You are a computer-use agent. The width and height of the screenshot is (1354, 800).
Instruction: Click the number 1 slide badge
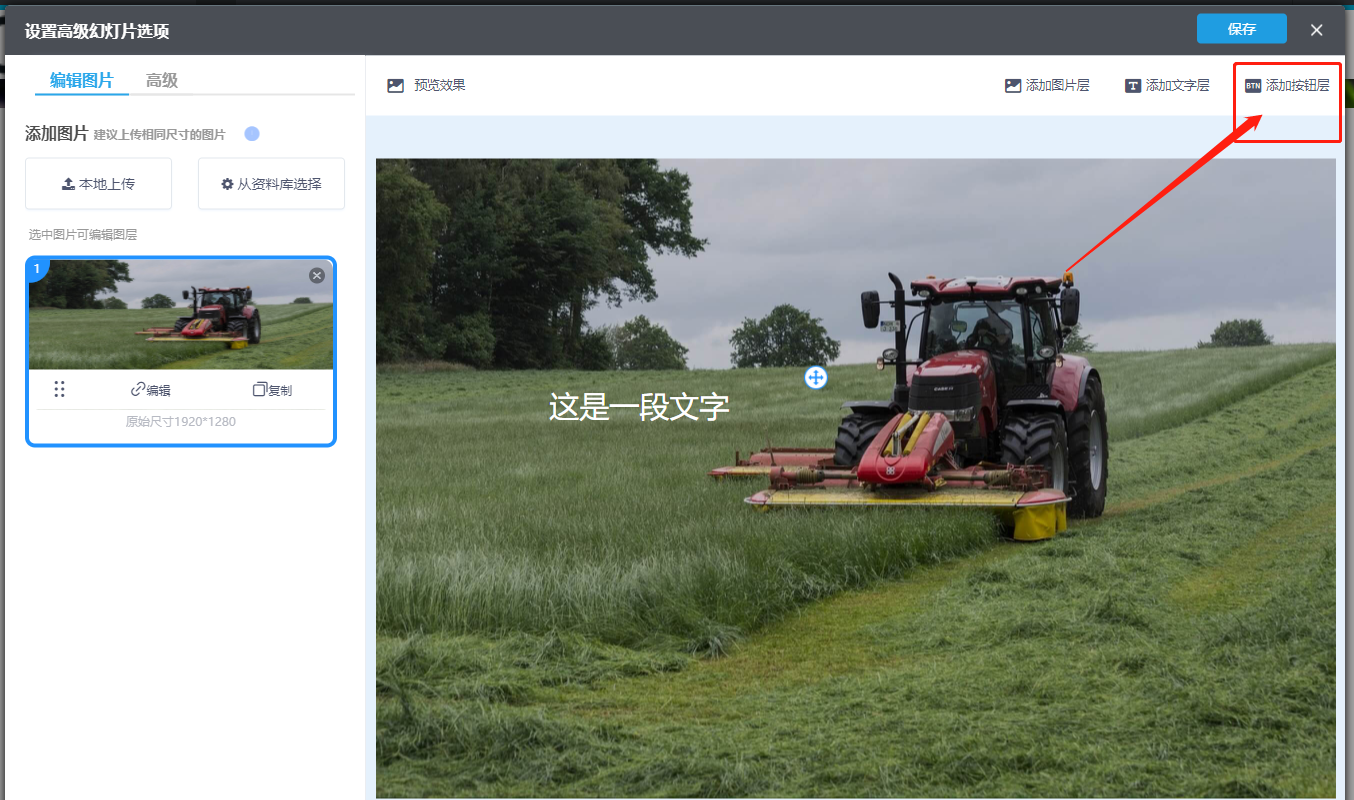(x=37, y=268)
